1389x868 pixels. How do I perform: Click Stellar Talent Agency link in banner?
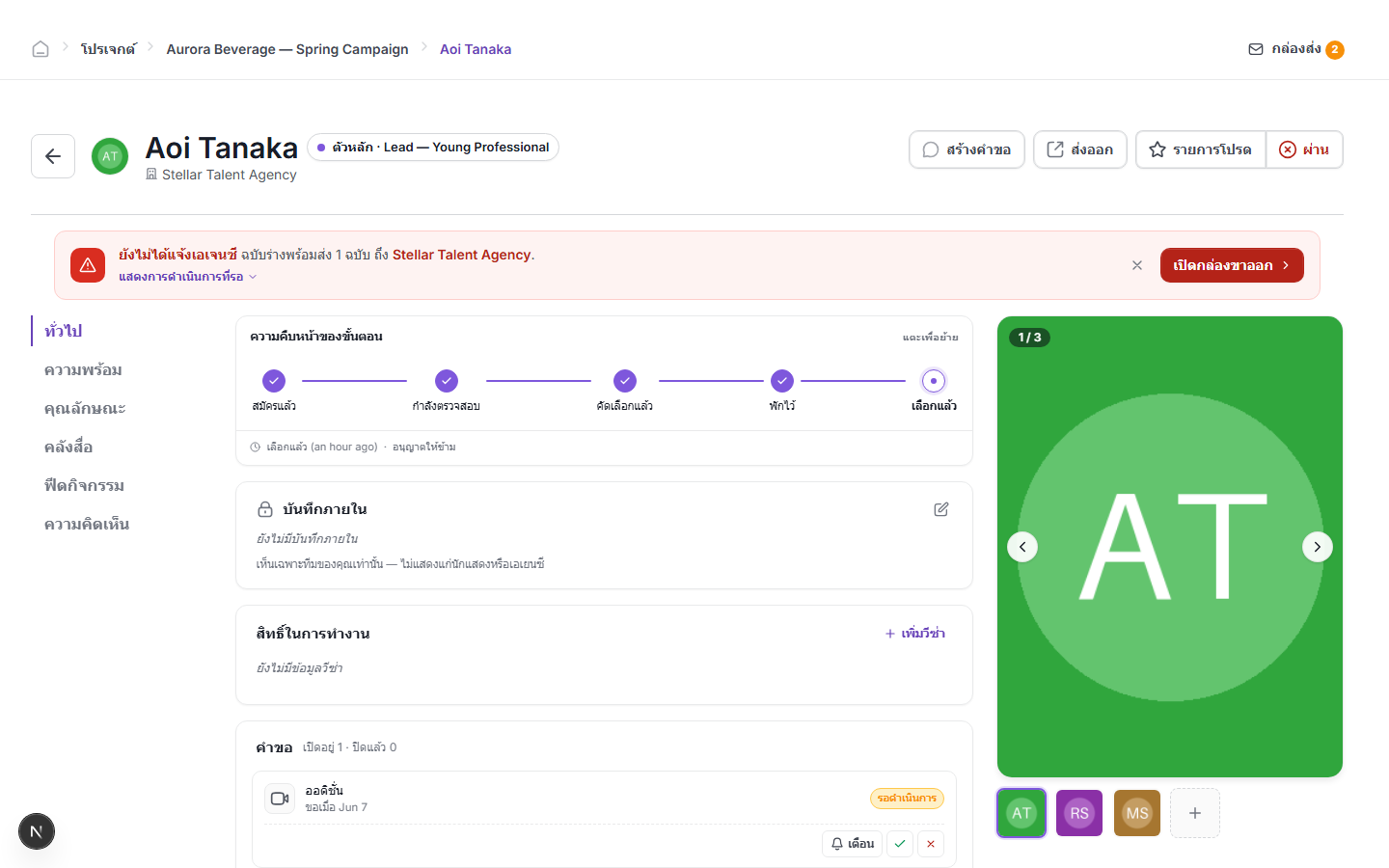pyautogui.click(x=461, y=255)
